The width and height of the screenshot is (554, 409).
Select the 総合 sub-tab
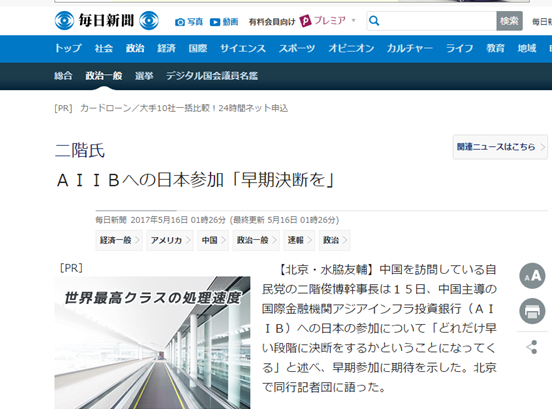[x=63, y=76]
